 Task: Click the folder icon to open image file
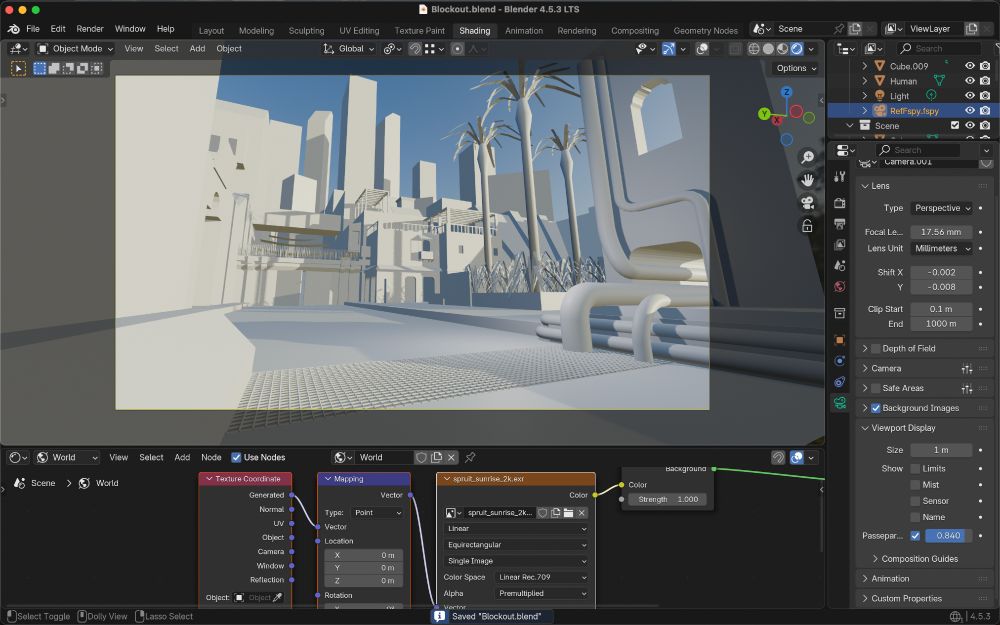point(567,513)
